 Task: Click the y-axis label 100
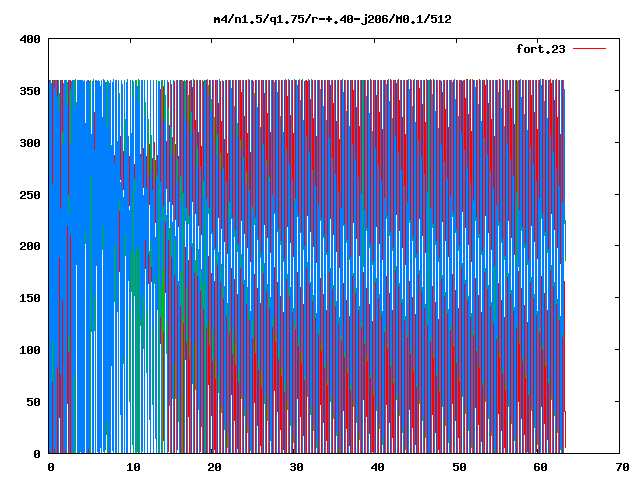click(x=30, y=350)
